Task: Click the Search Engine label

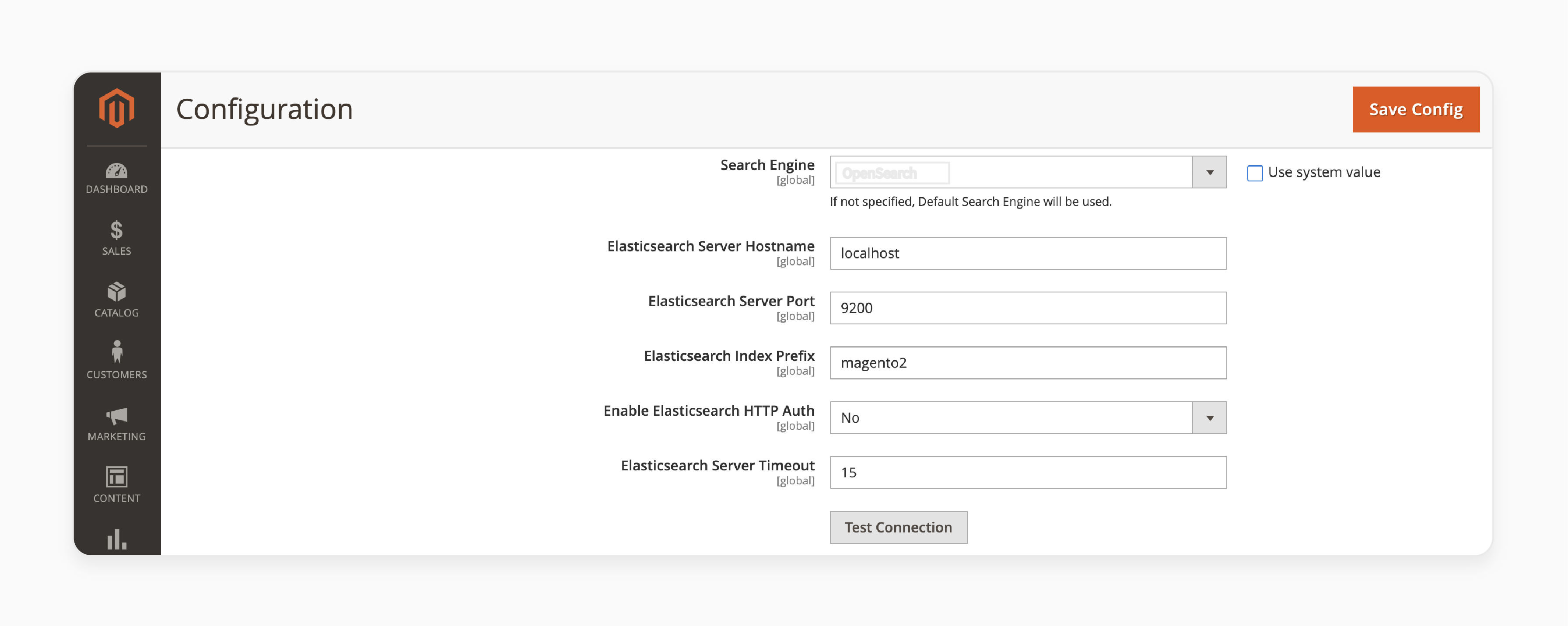Action: [767, 165]
